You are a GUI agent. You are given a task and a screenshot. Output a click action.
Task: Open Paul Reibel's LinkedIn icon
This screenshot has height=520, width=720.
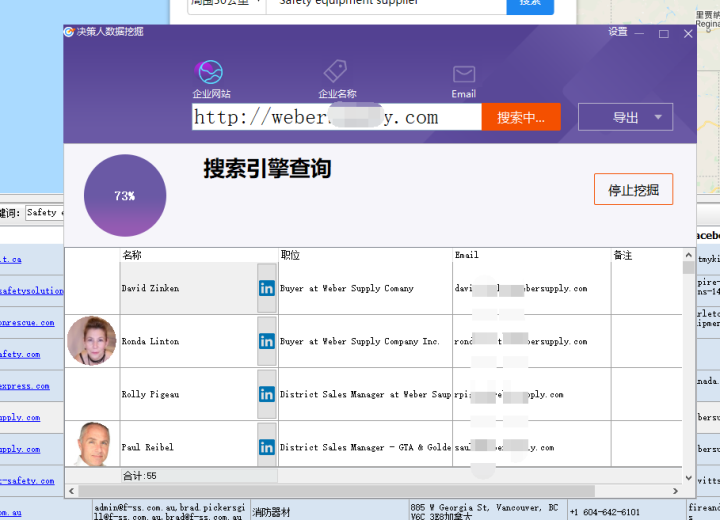coord(267,447)
